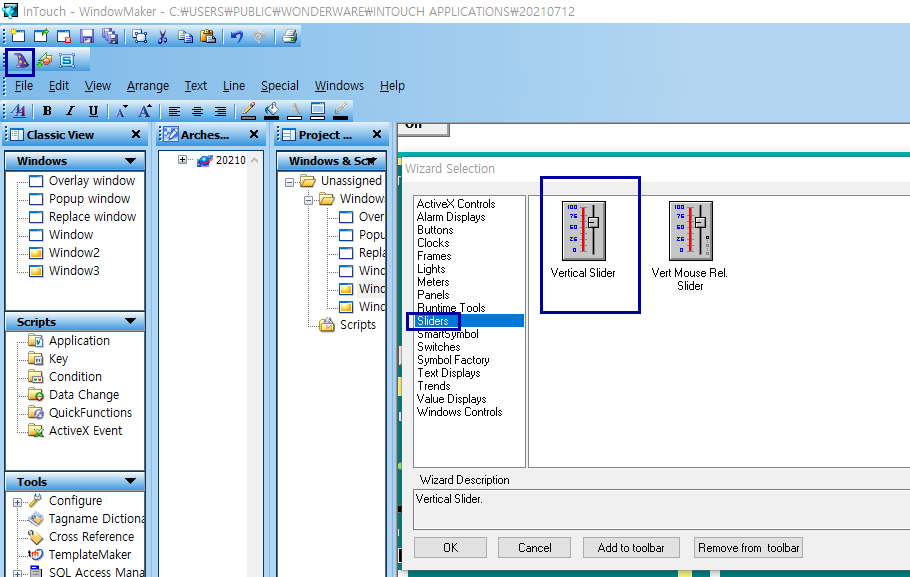Open the Windows menu

[x=340, y=86]
